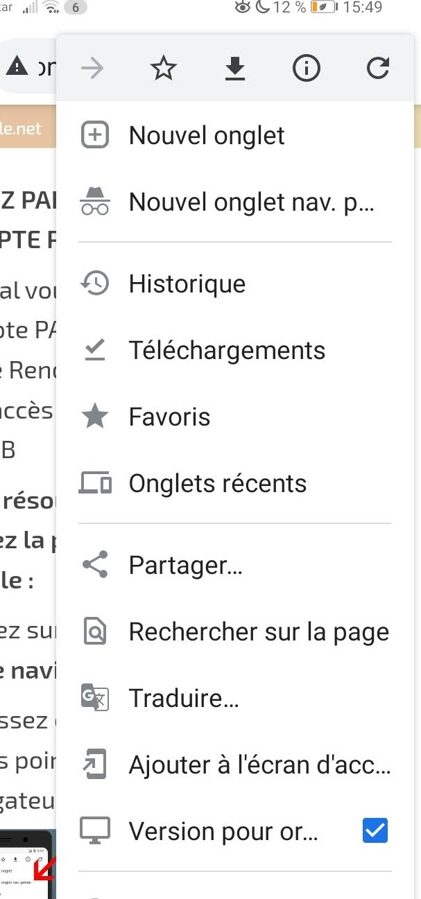
Task: Tap the share icon beside Partager
Action: coord(95,565)
